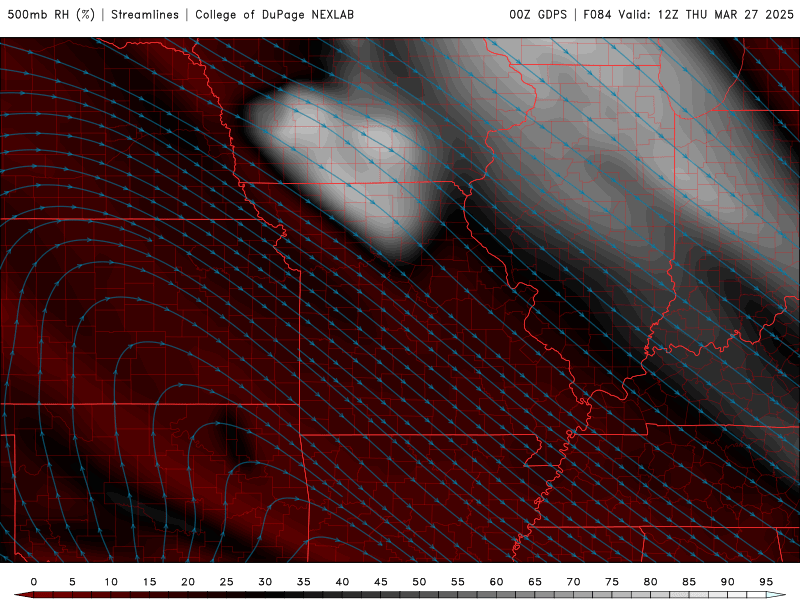Click the "5" label on the color scale
The width and height of the screenshot is (800, 600).
point(72,582)
